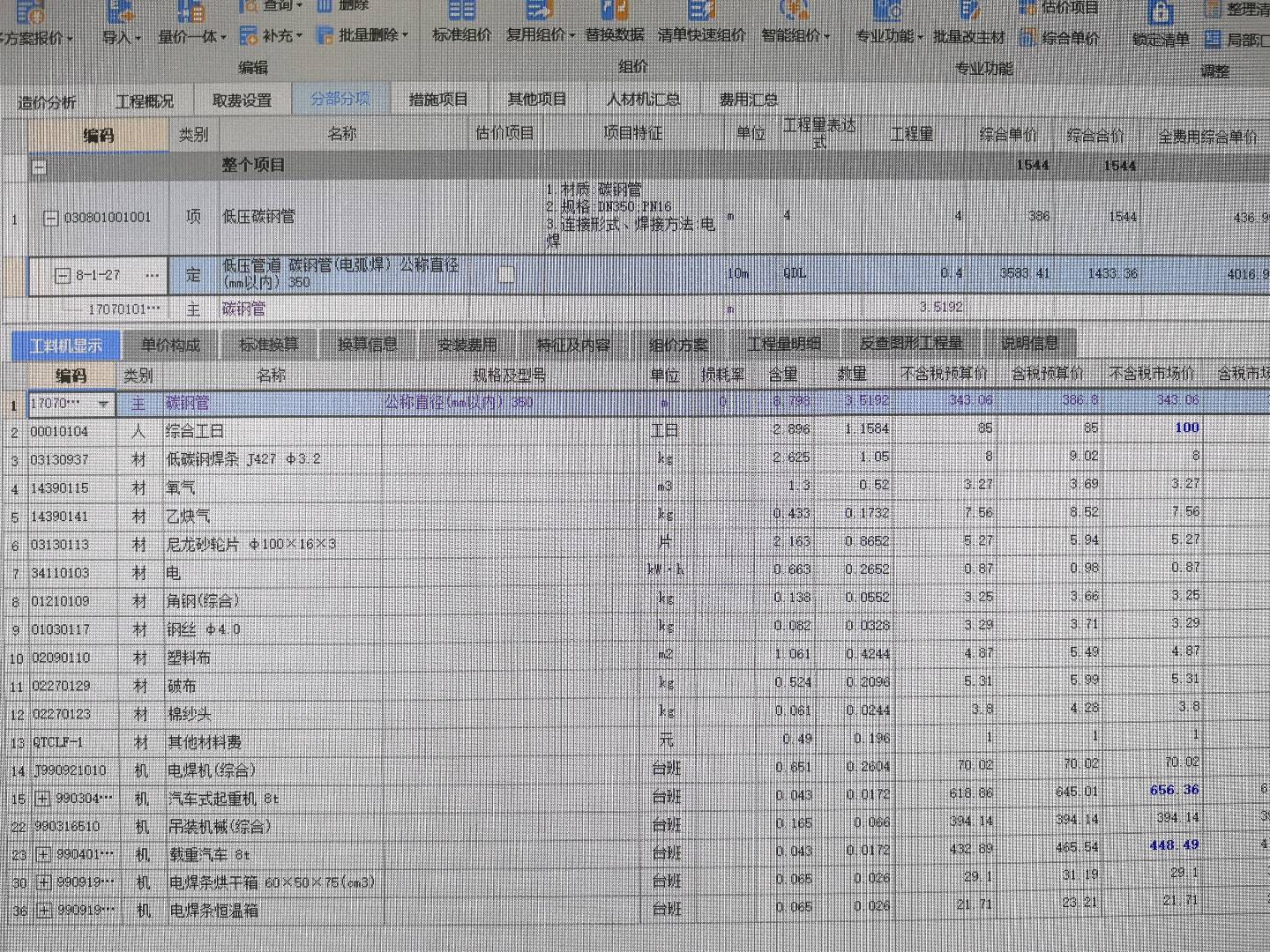Click the 复用组价 icon
The height and width of the screenshot is (952, 1270).
539,11
